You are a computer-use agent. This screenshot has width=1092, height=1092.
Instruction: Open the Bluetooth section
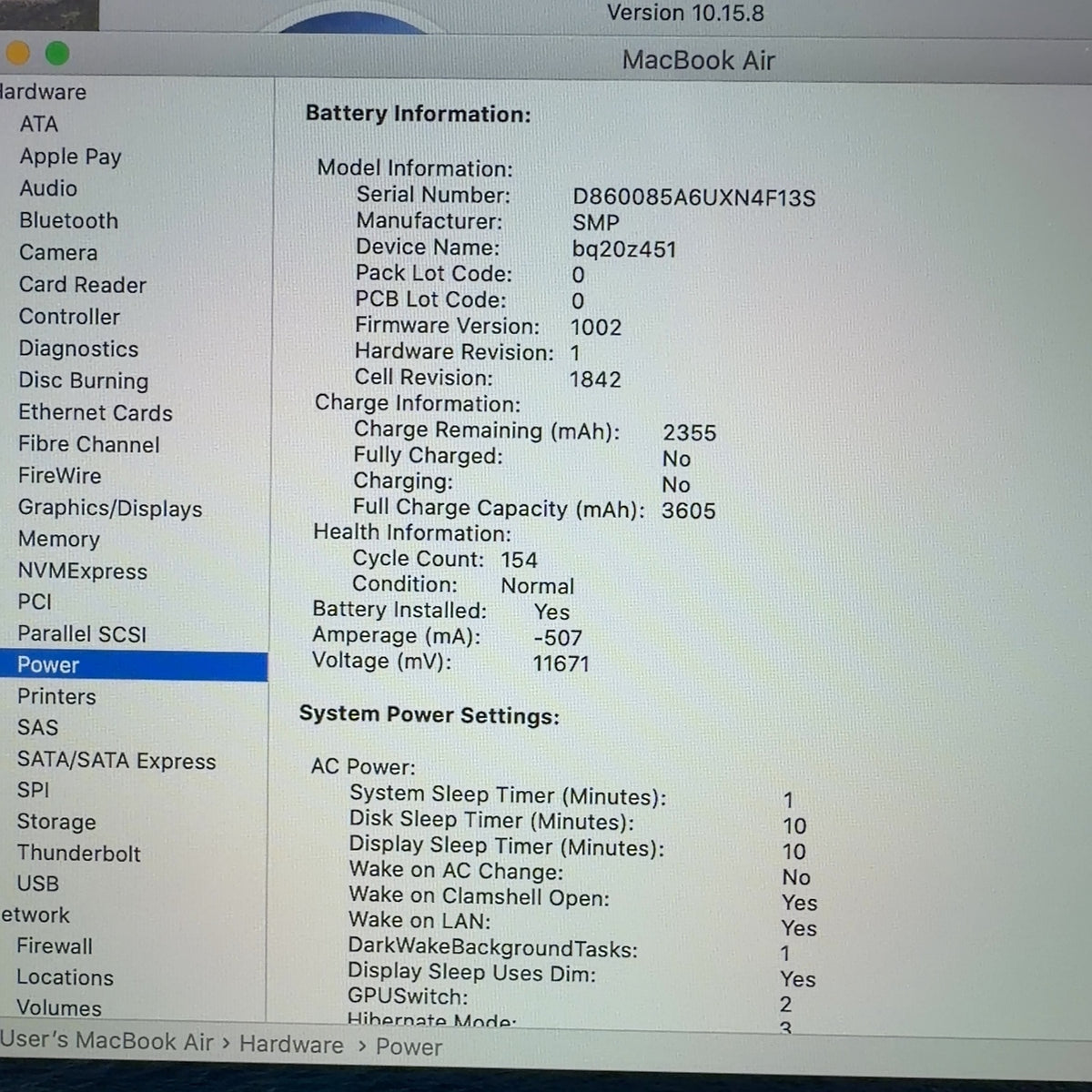point(69,220)
